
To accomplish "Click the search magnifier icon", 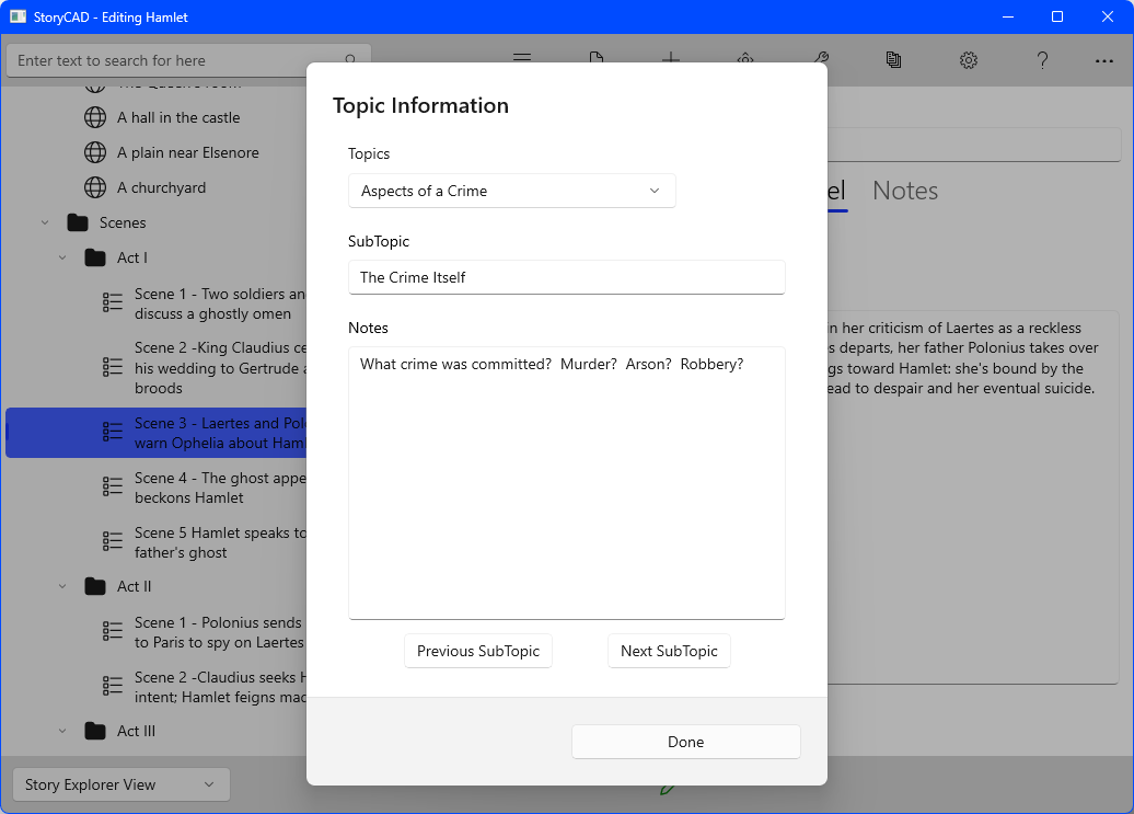I will click(351, 58).
